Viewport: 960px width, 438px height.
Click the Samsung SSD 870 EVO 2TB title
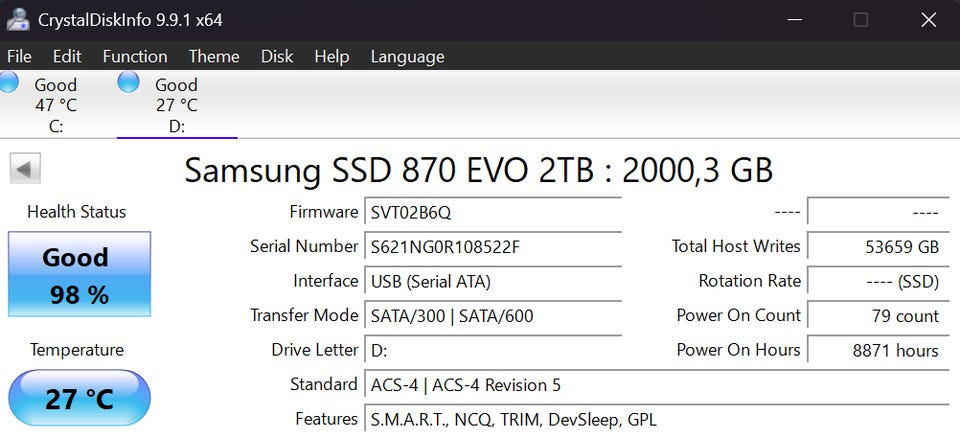pos(479,170)
